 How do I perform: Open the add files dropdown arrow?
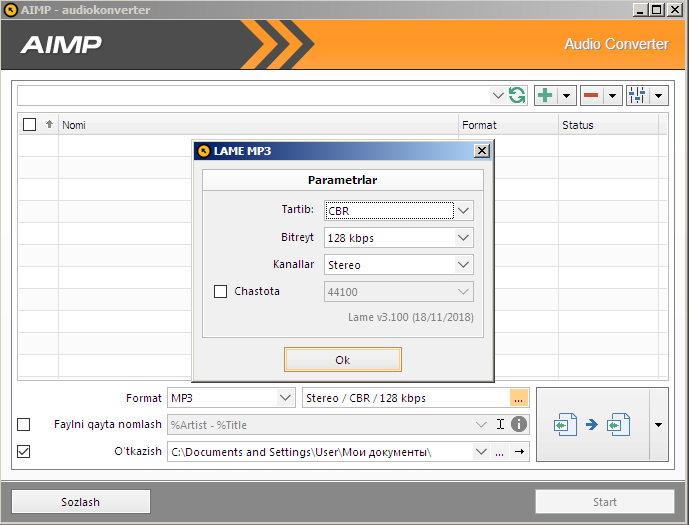567,95
